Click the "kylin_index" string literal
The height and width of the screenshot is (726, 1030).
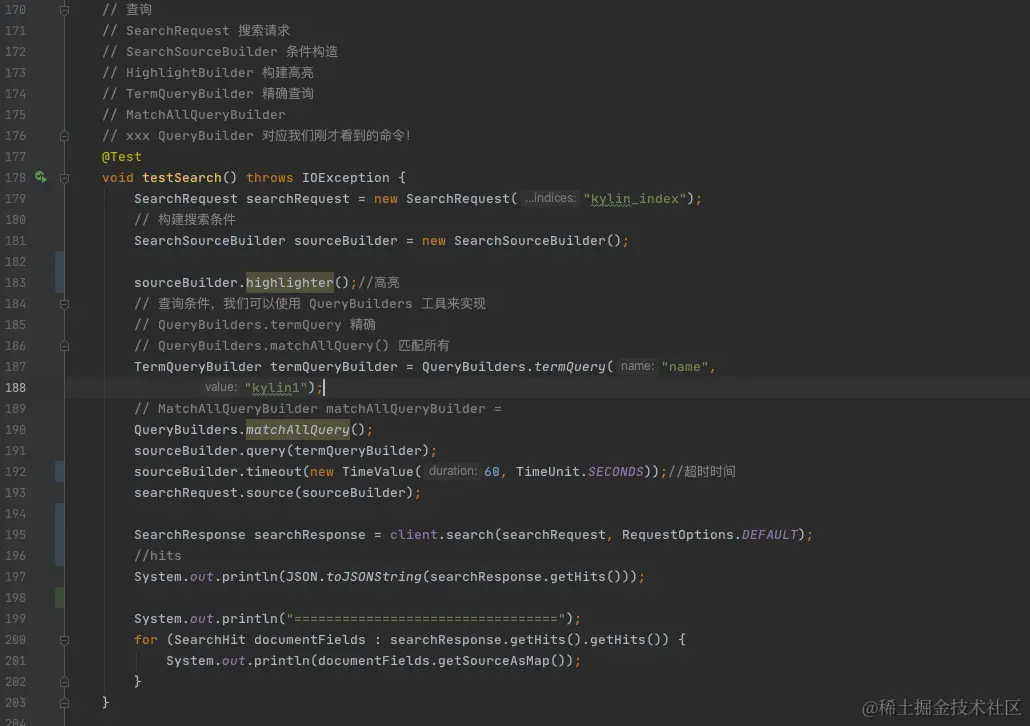[635, 198]
